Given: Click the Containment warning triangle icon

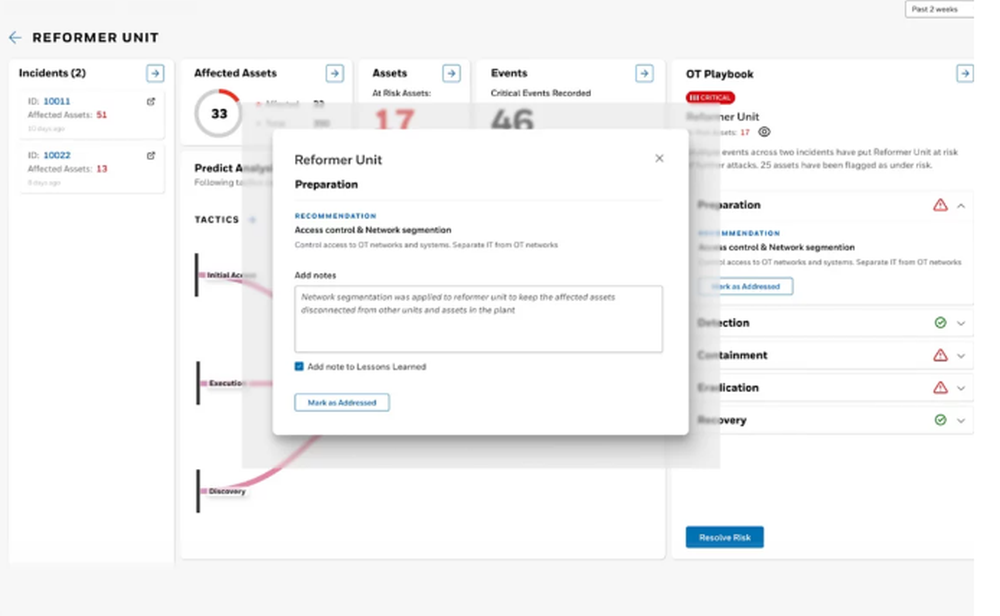Looking at the screenshot, I should tap(940, 355).
